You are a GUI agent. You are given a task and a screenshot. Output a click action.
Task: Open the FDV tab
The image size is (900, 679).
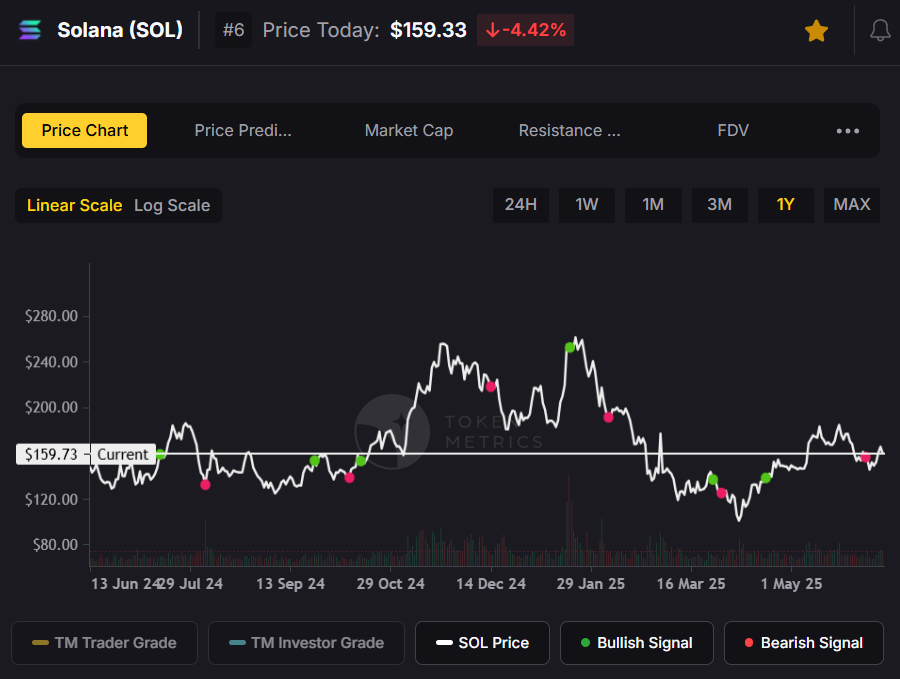(733, 130)
